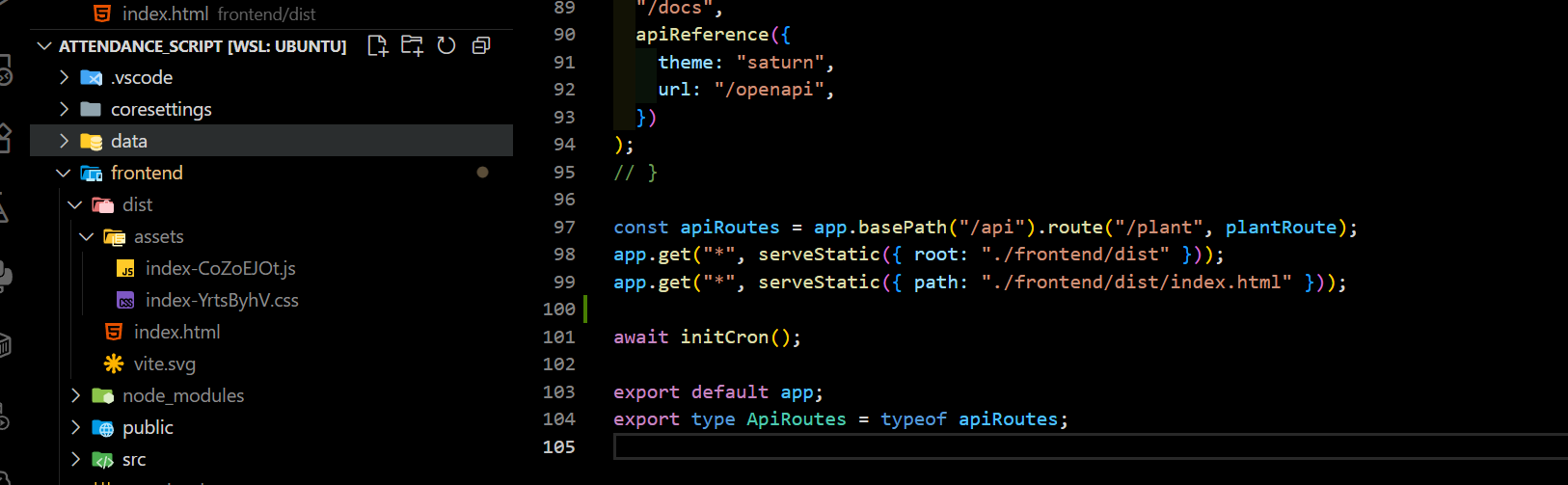This screenshot has width=1568, height=485.
Task: Collapse the frontend folder chevron
Action: [64, 173]
